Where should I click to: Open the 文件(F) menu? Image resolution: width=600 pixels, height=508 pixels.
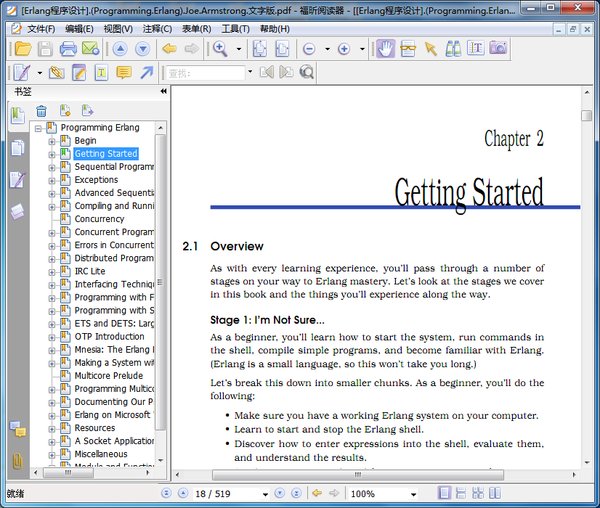(x=41, y=29)
